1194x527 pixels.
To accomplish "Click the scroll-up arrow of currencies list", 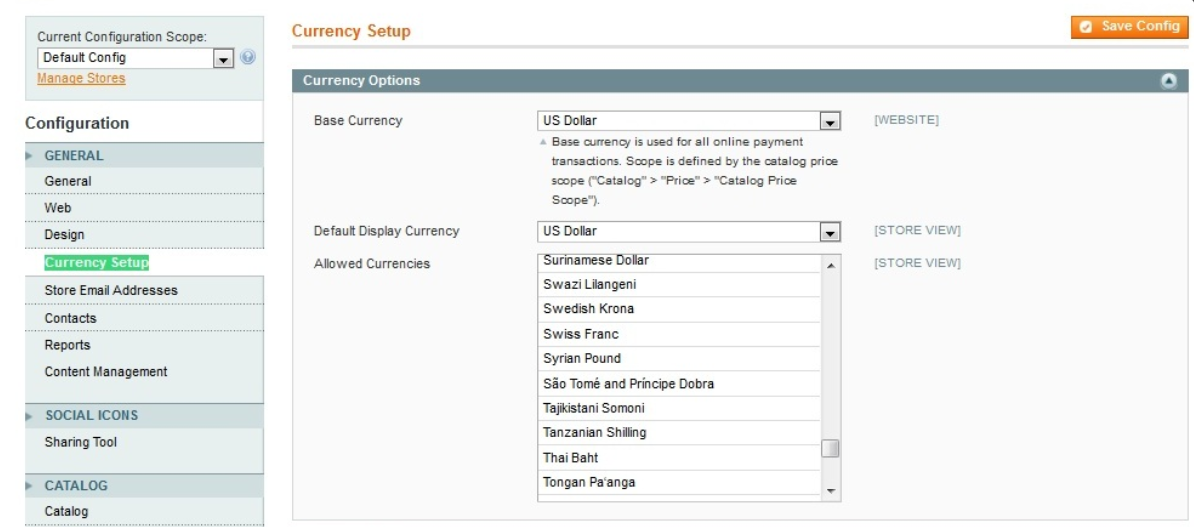I will pos(830,265).
